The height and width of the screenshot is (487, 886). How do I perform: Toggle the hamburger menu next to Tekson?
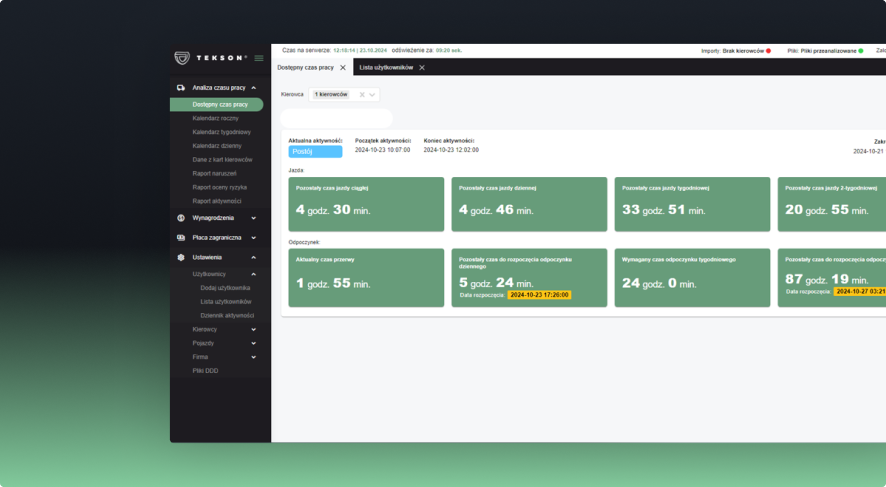(259, 58)
